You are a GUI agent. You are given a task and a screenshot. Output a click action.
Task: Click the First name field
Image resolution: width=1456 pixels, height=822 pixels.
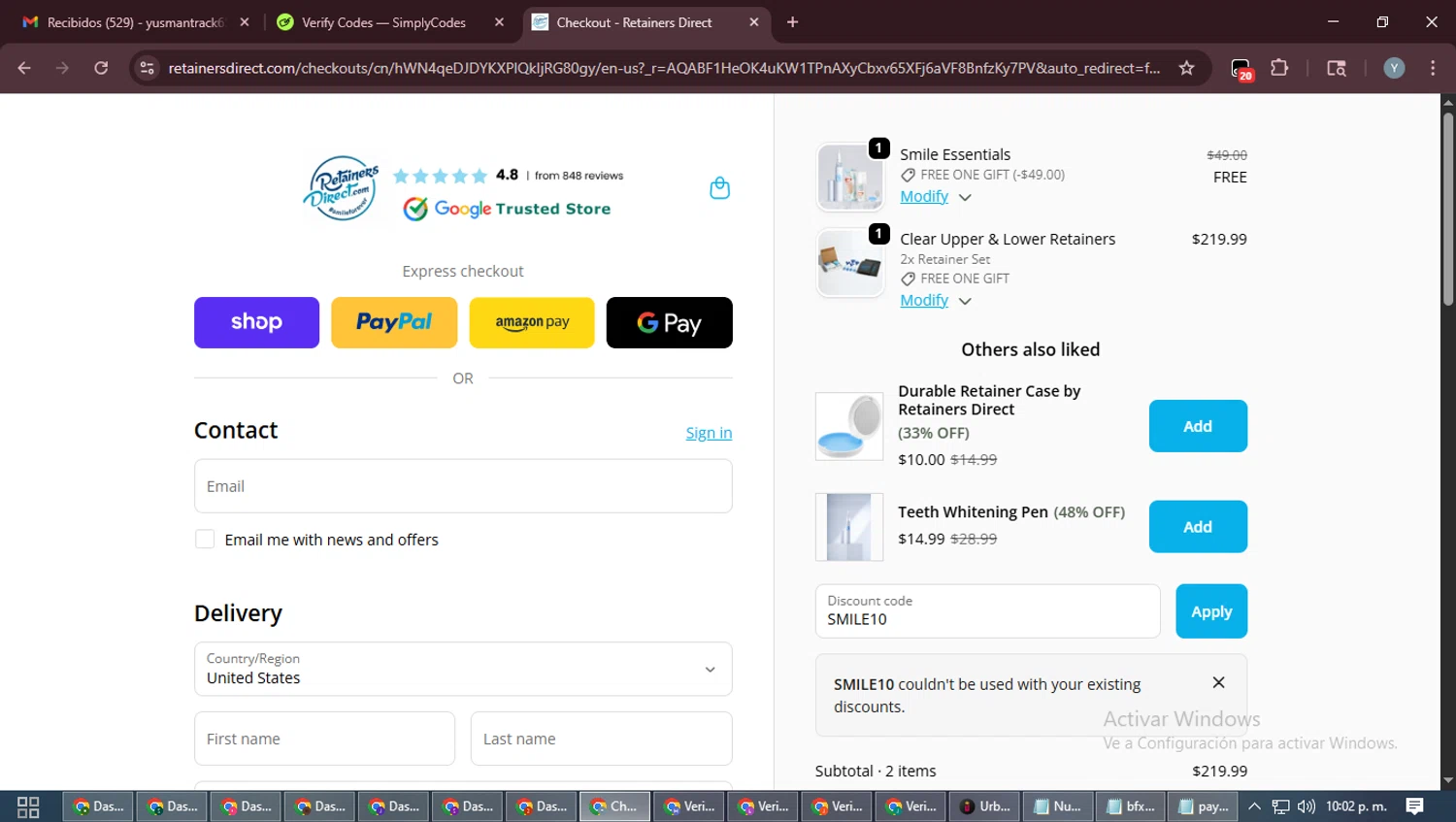pos(324,739)
